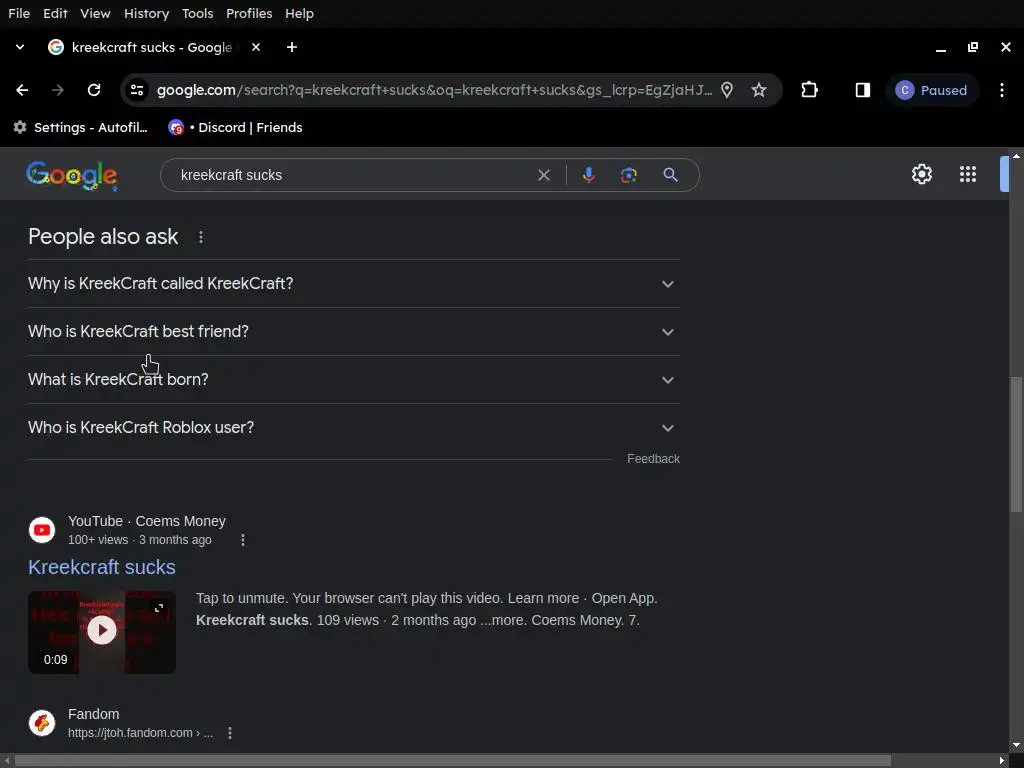The width and height of the screenshot is (1024, 768).
Task: Open the Settings - Autofill bookmark
Action: [80, 127]
